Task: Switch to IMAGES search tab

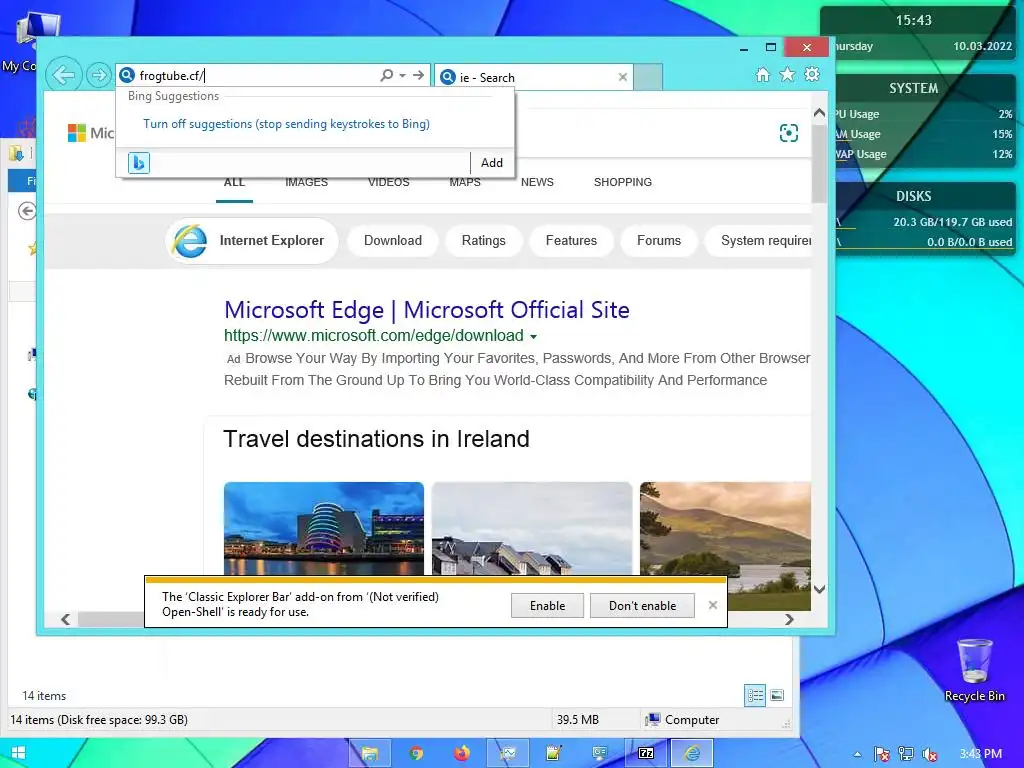Action: coord(306,182)
